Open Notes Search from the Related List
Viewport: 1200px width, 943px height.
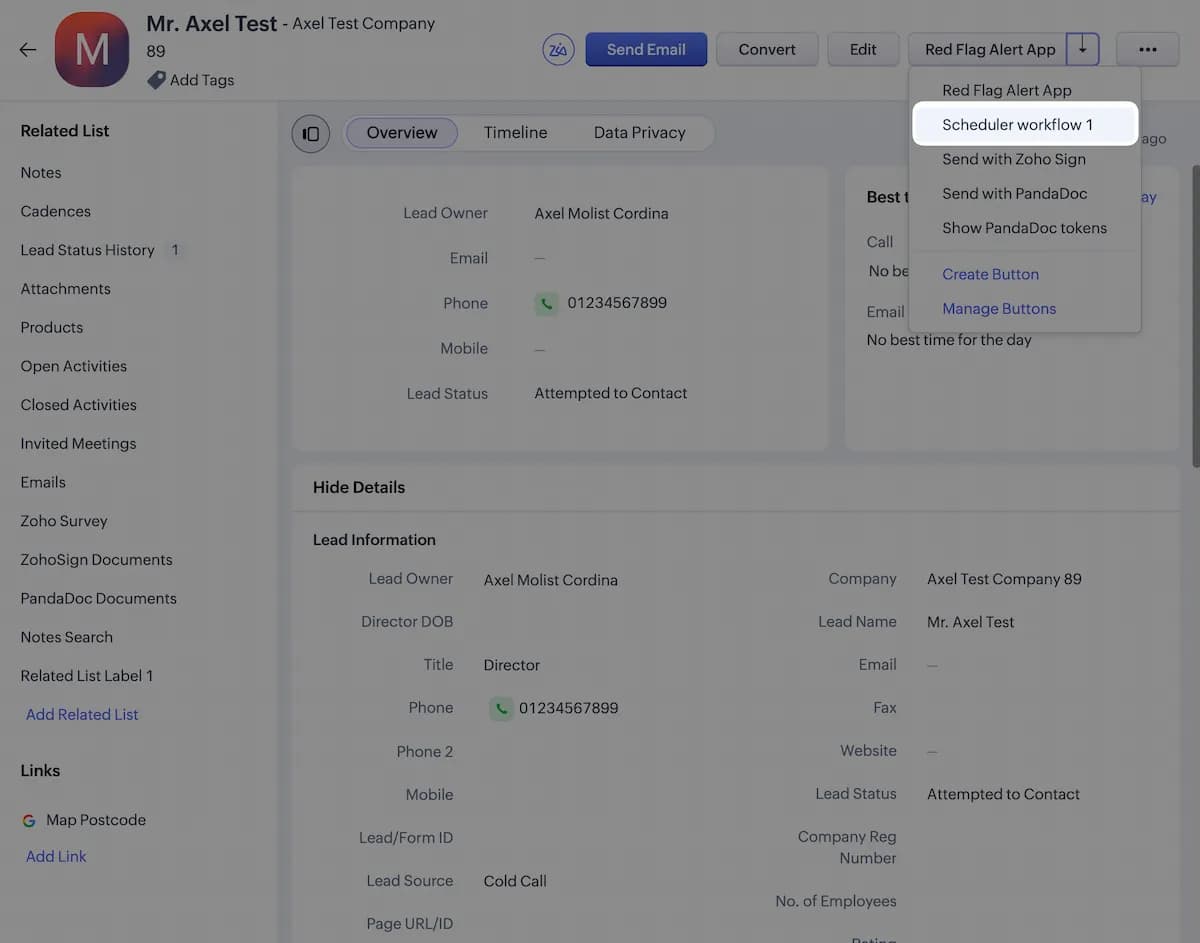tap(66, 636)
